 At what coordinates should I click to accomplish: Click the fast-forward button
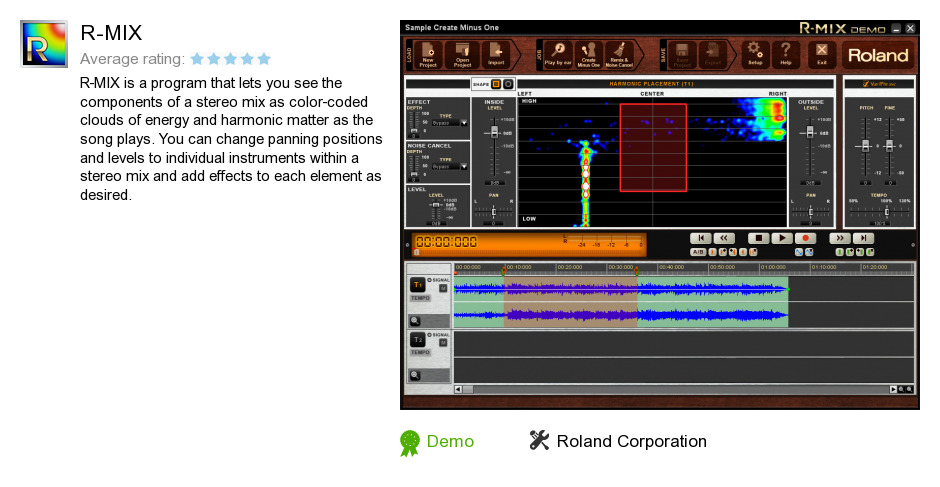840,238
